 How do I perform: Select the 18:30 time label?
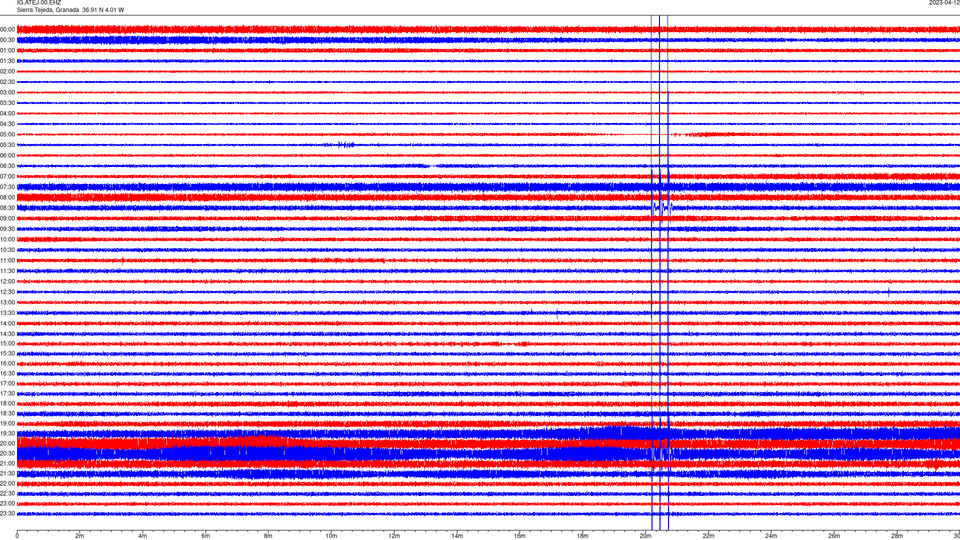click(7, 413)
